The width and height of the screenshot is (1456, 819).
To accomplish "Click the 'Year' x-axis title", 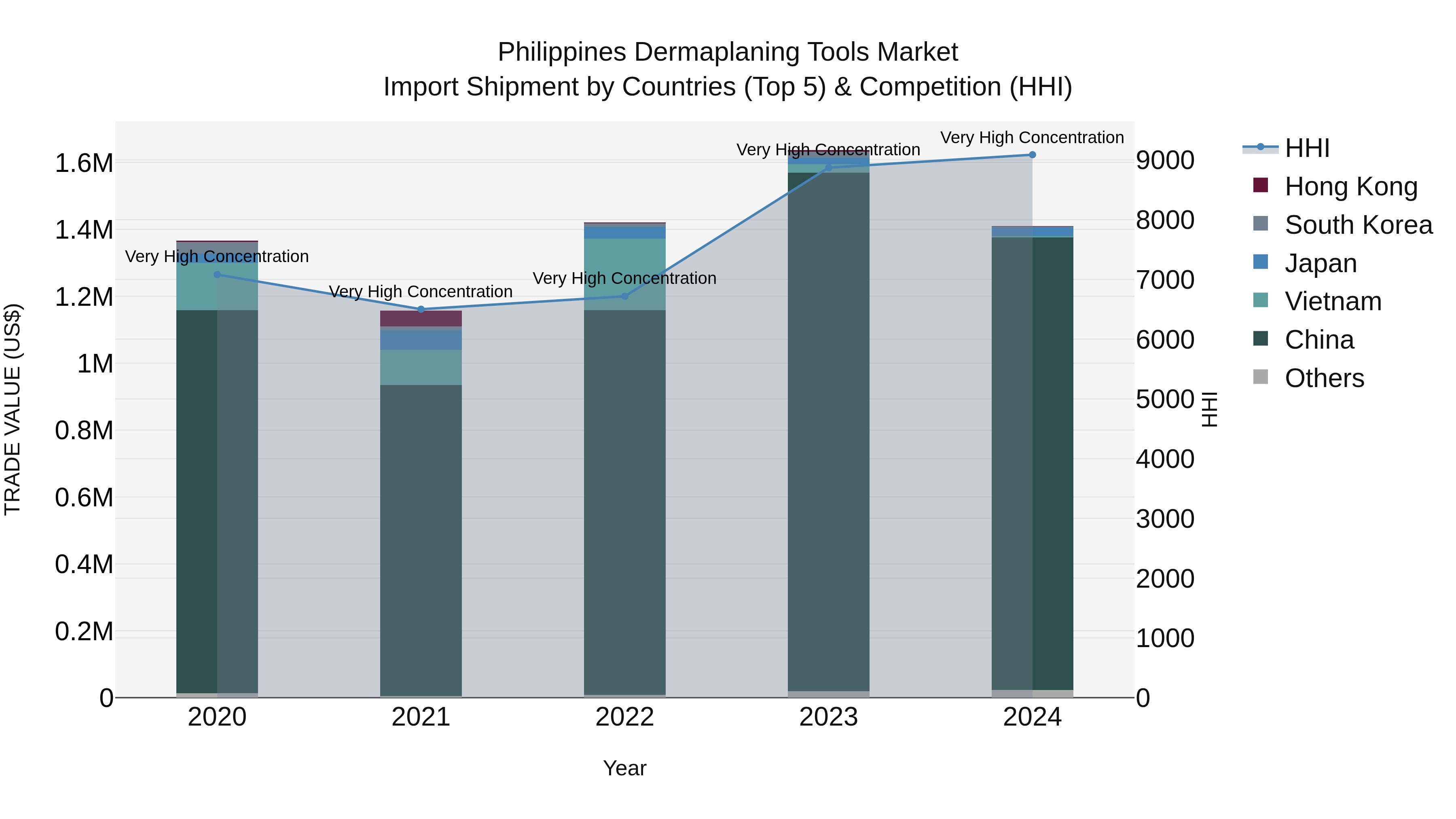I will pyautogui.click(x=624, y=768).
